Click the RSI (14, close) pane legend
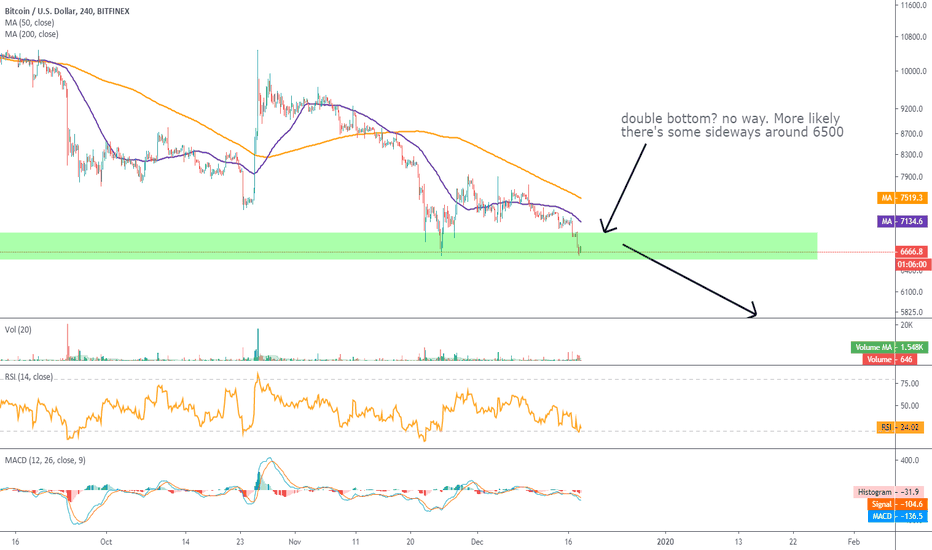This screenshot has height=550, width=932. [x=29, y=376]
